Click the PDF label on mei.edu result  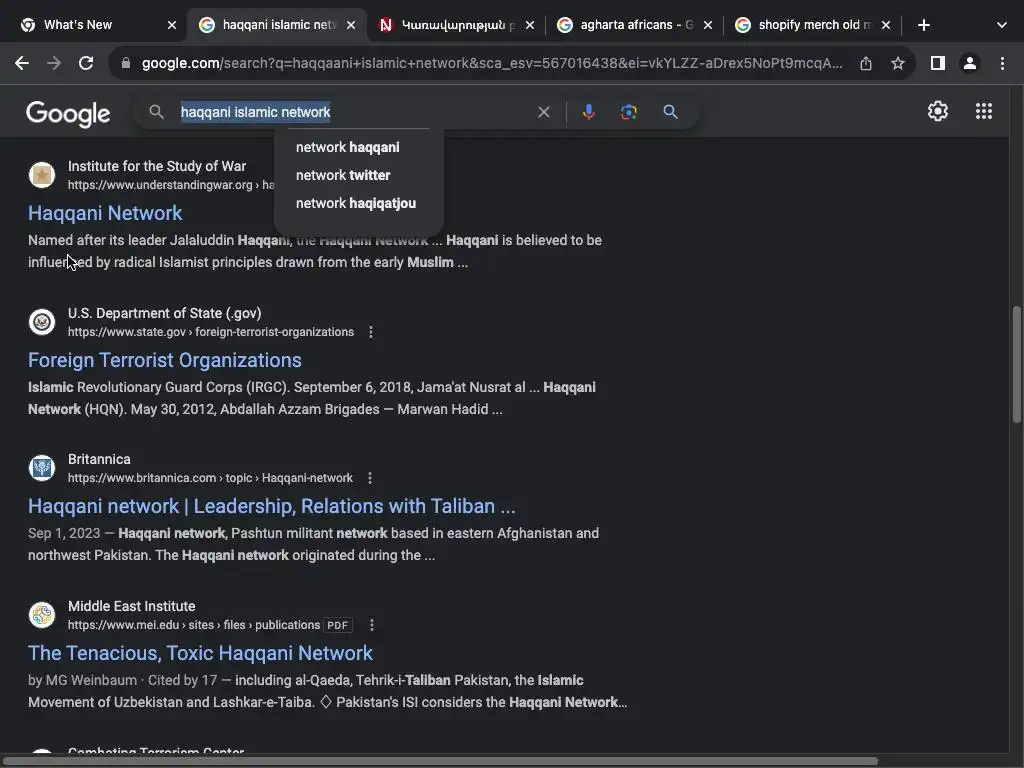[338, 625]
